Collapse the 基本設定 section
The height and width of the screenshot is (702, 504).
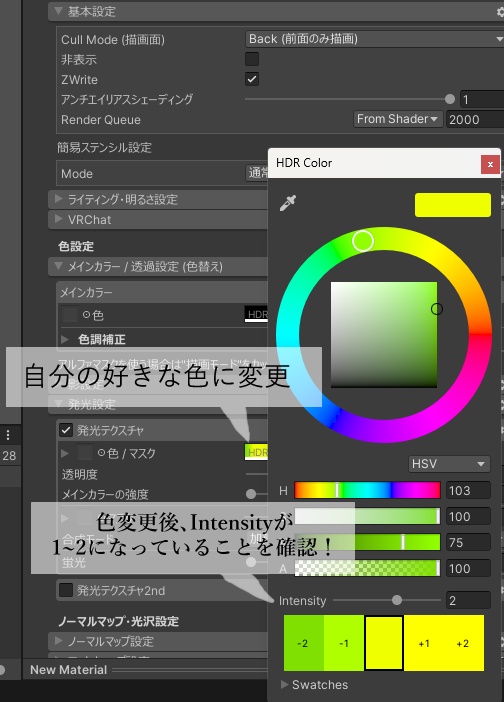click(x=58, y=11)
